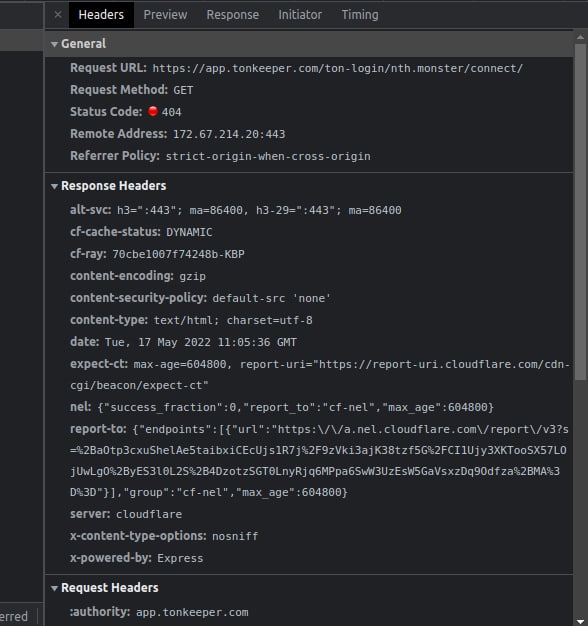Click the vertical scrollbar thumb
The image size is (588, 626).
tap(580, 212)
